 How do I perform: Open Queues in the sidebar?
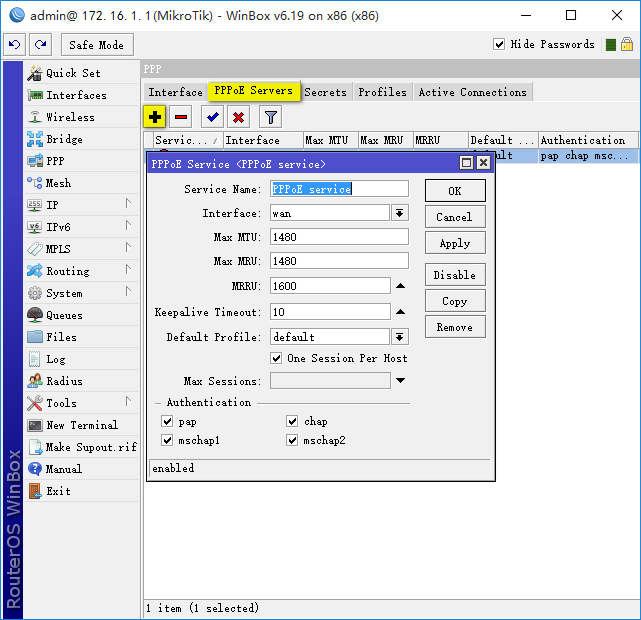coord(82,315)
